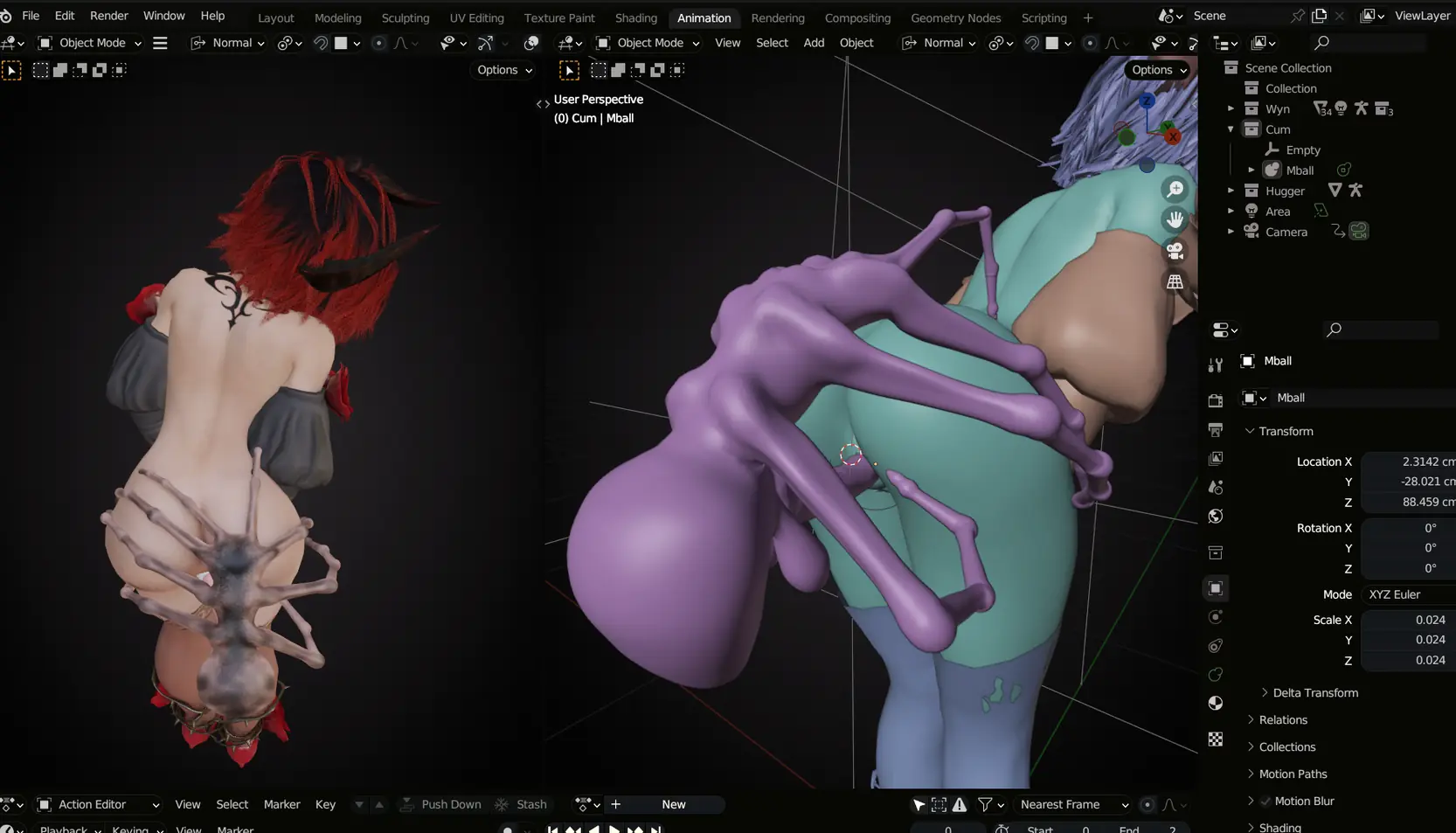
Task: Select the Hugger item in the outliner
Action: (x=1285, y=191)
